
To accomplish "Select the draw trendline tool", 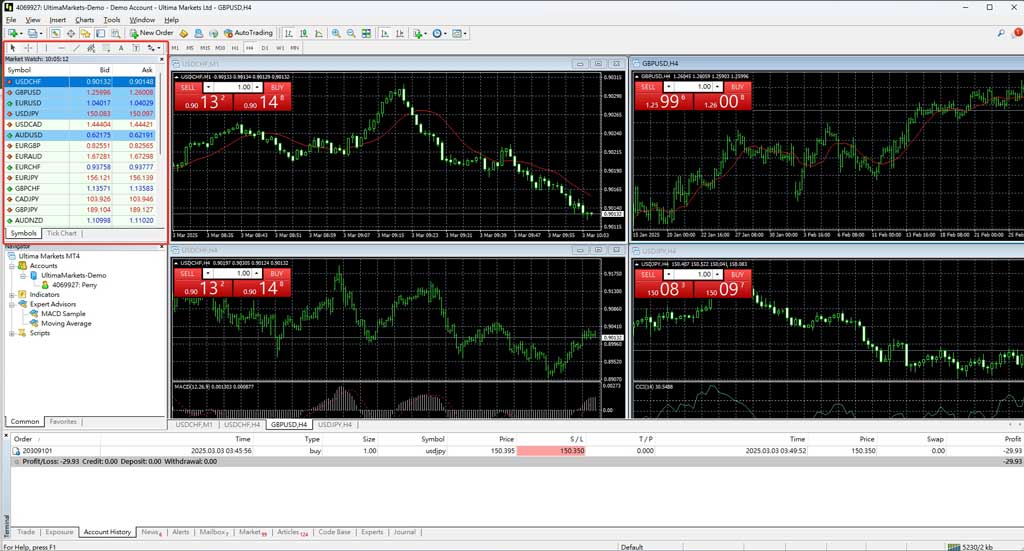I will pos(77,47).
